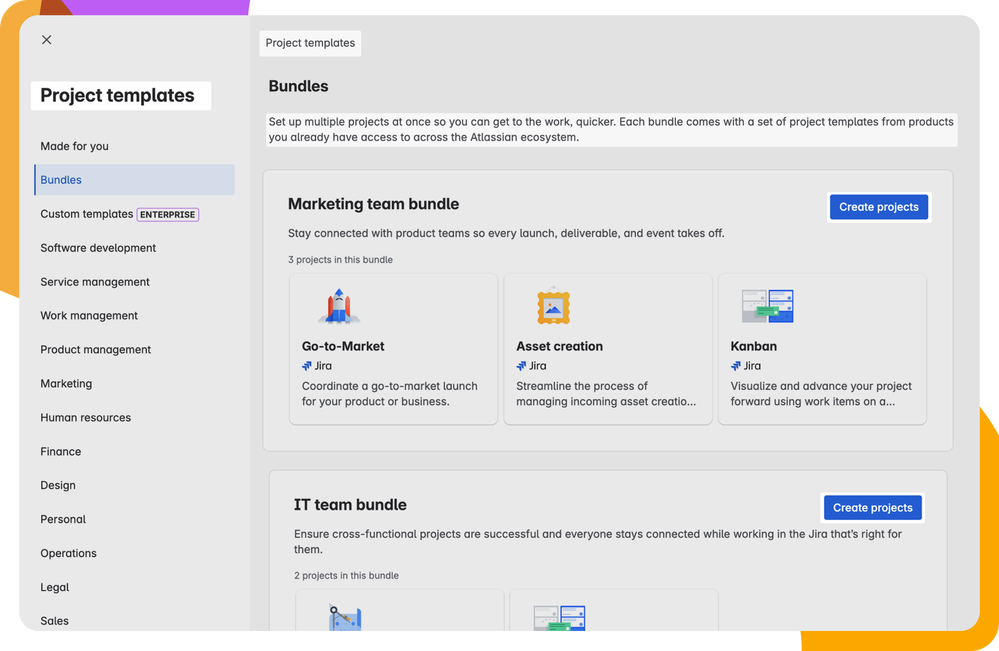Click the Bundles page heading
Screen dimensions: 999x651
[298, 86]
